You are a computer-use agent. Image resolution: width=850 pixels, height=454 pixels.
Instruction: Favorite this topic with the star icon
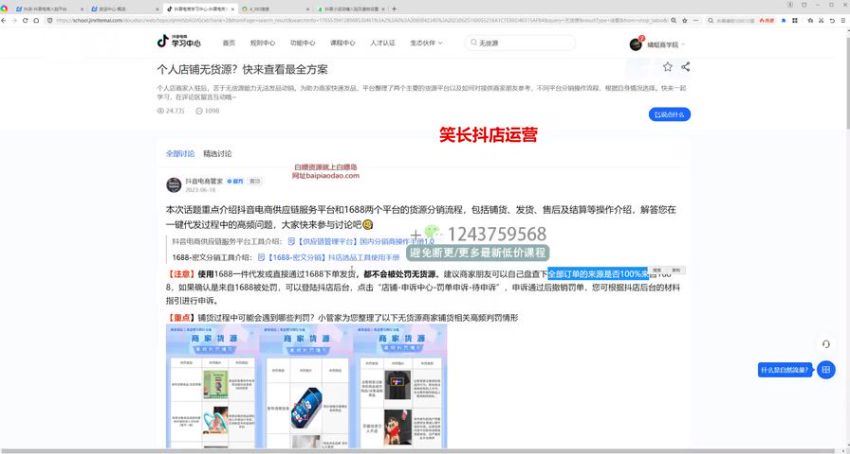click(667, 67)
